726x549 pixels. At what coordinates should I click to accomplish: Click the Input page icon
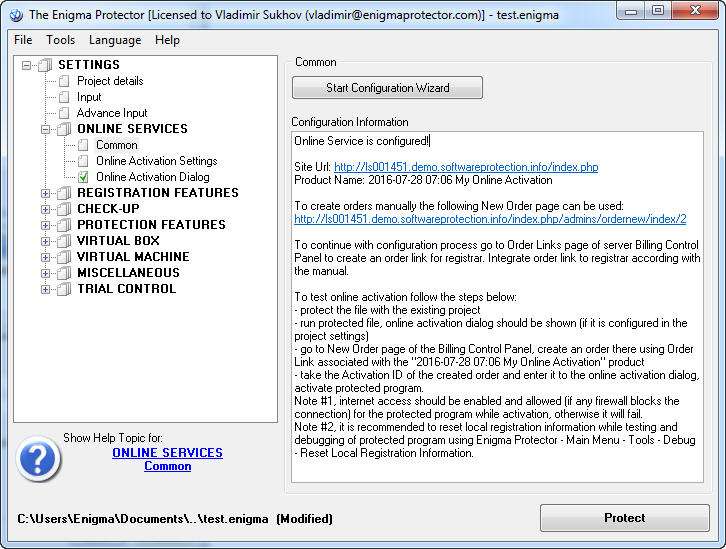point(64,97)
